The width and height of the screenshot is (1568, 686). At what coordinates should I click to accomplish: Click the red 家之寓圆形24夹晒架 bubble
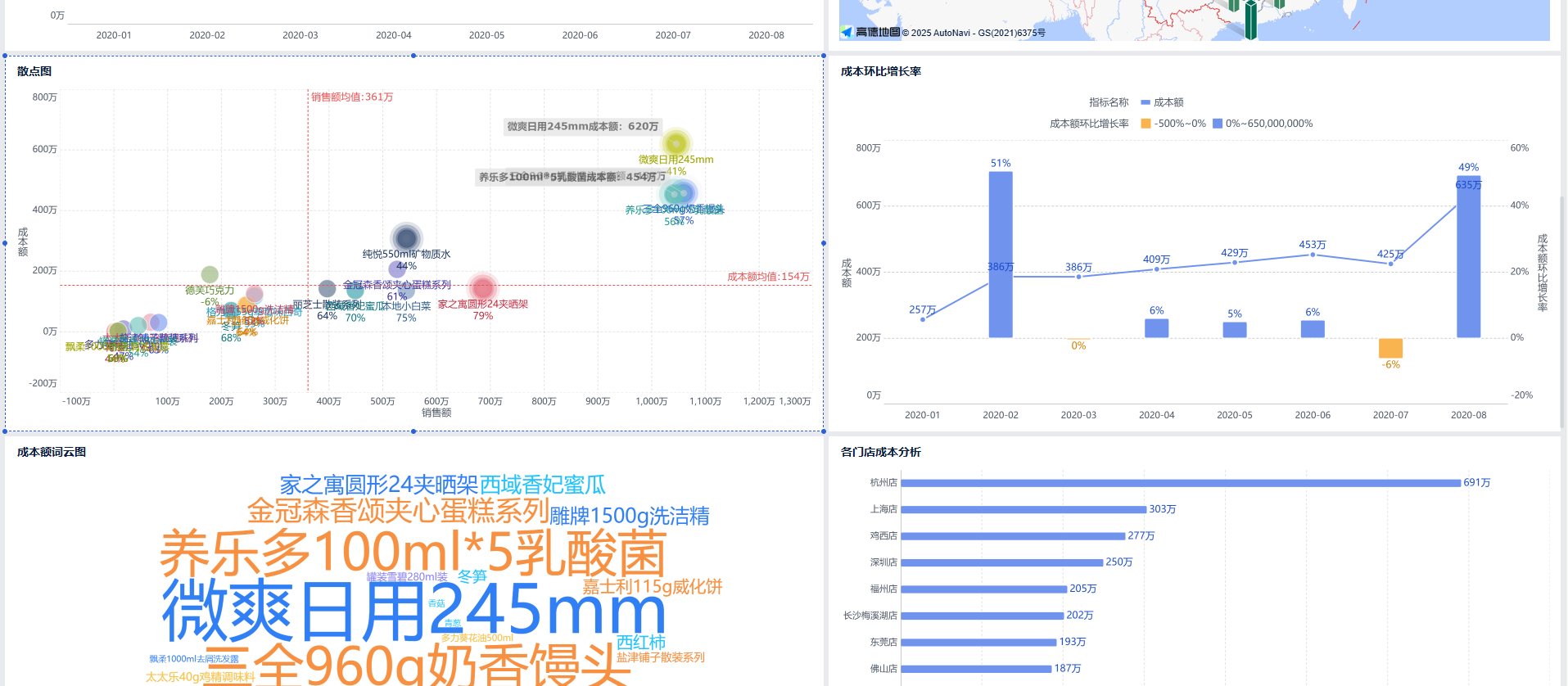[x=482, y=288]
